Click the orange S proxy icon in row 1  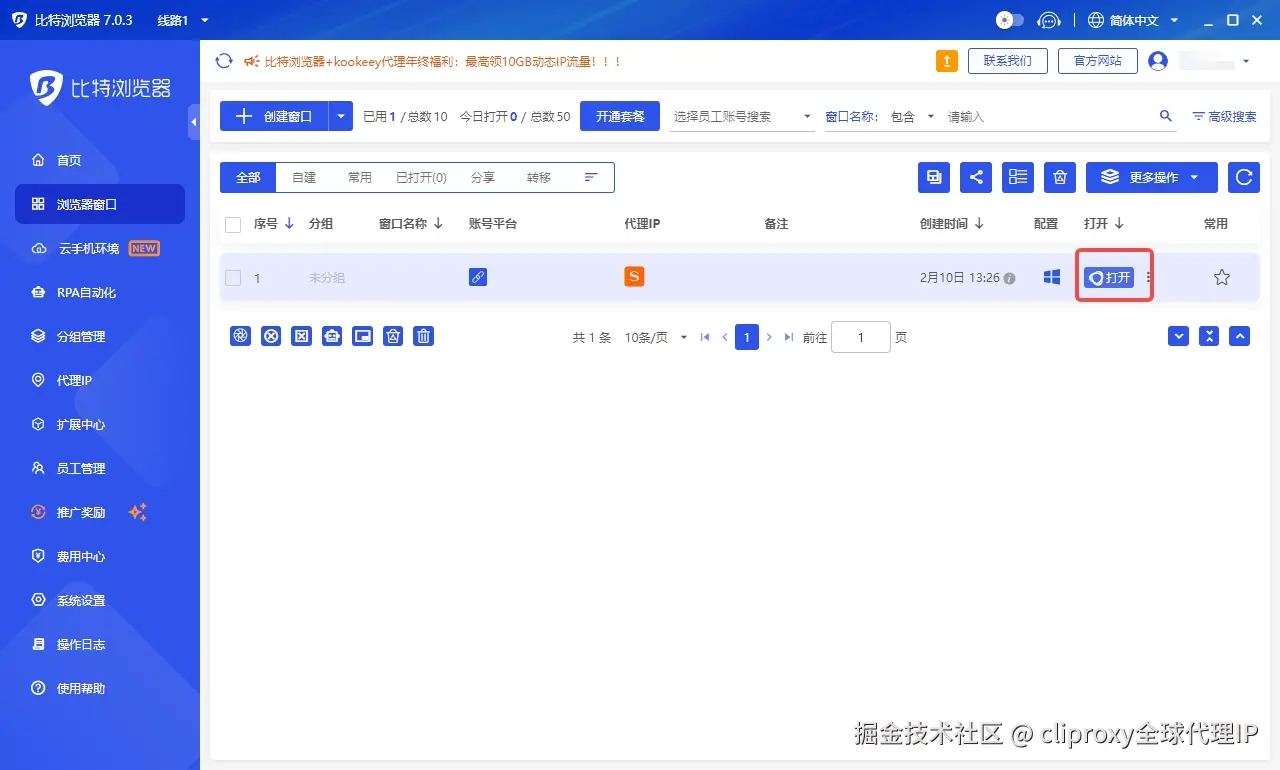634,277
